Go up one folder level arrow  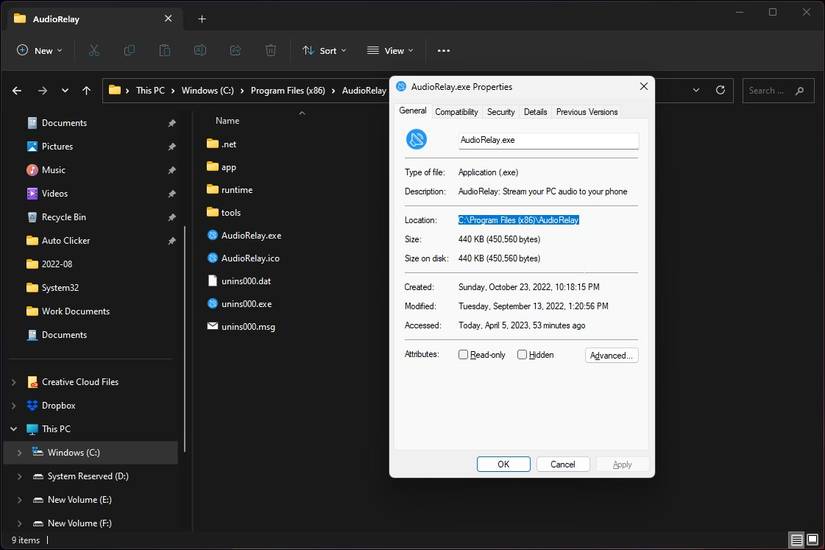tap(86, 91)
